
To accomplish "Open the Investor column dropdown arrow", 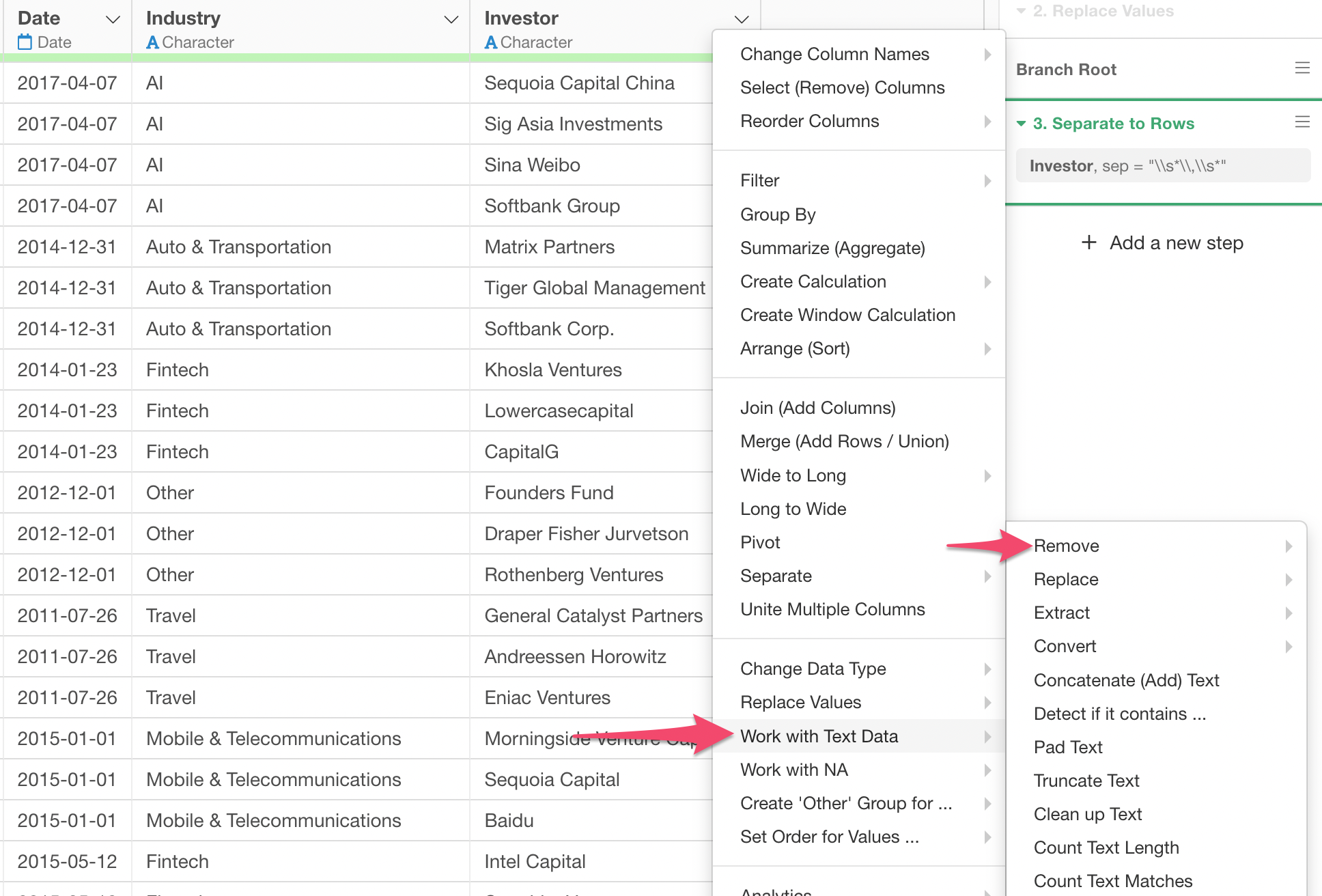I will click(742, 19).
